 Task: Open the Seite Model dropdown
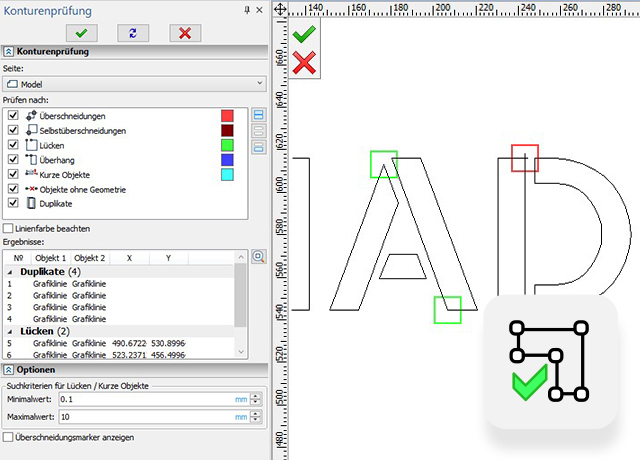click(135, 84)
